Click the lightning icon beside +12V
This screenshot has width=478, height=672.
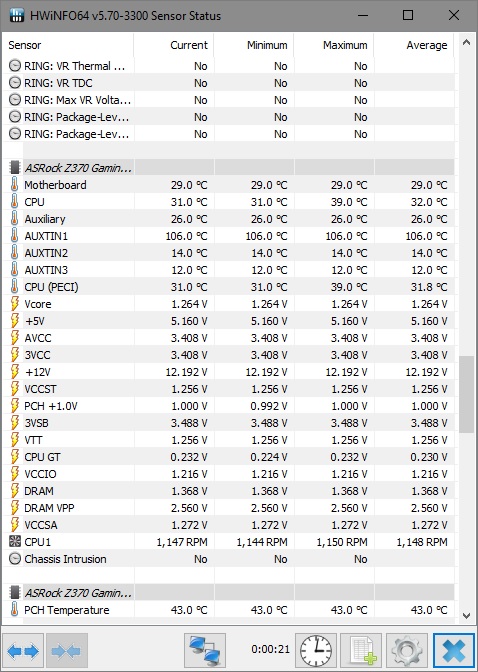pyautogui.click(x=15, y=372)
